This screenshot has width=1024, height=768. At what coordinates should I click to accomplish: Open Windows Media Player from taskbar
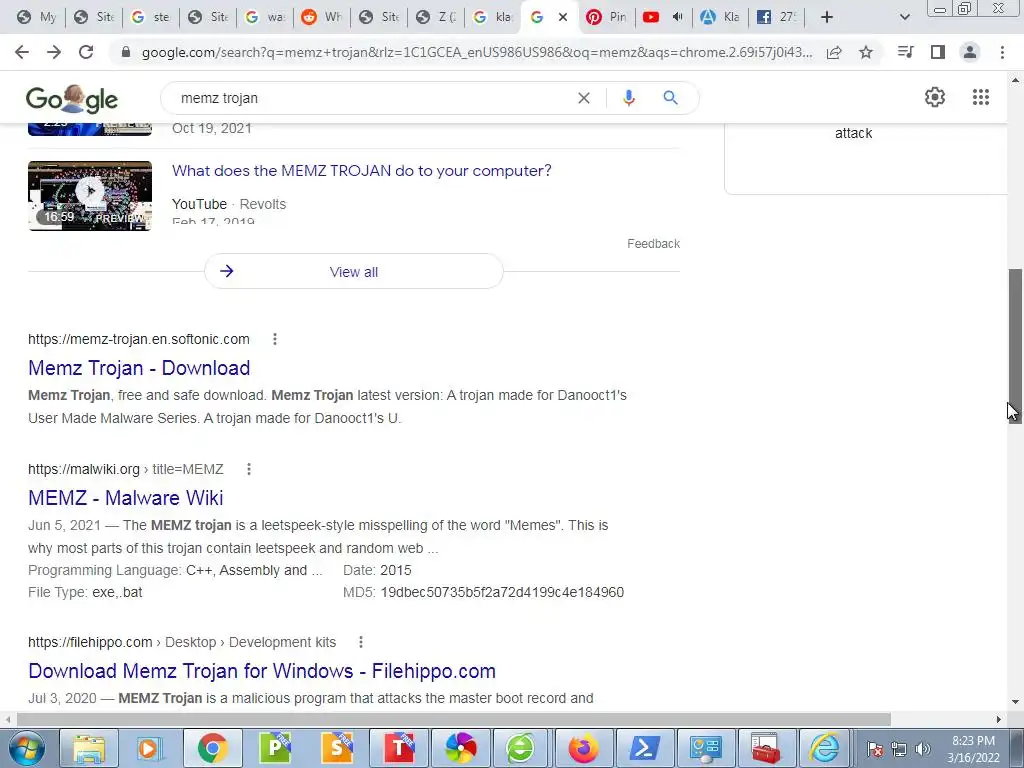click(x=150, y=748)
